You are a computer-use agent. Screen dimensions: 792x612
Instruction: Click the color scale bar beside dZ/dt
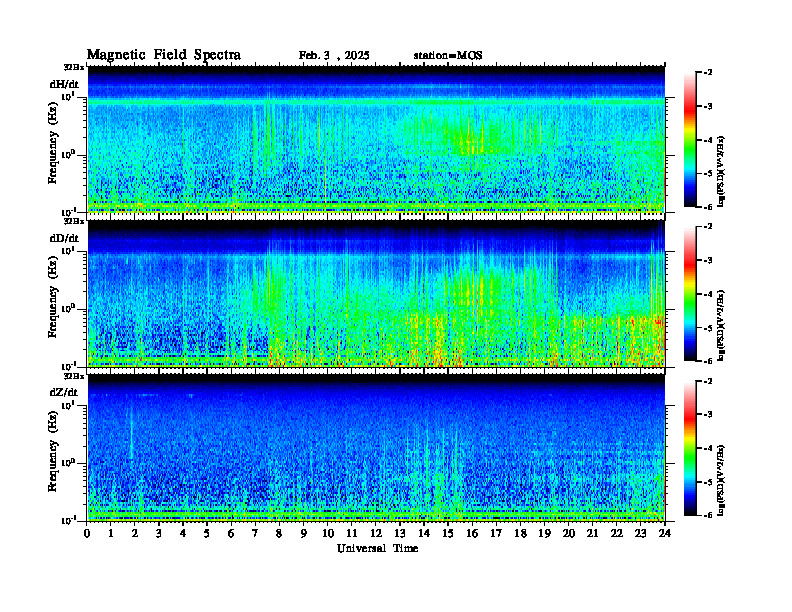coord(690,448)
